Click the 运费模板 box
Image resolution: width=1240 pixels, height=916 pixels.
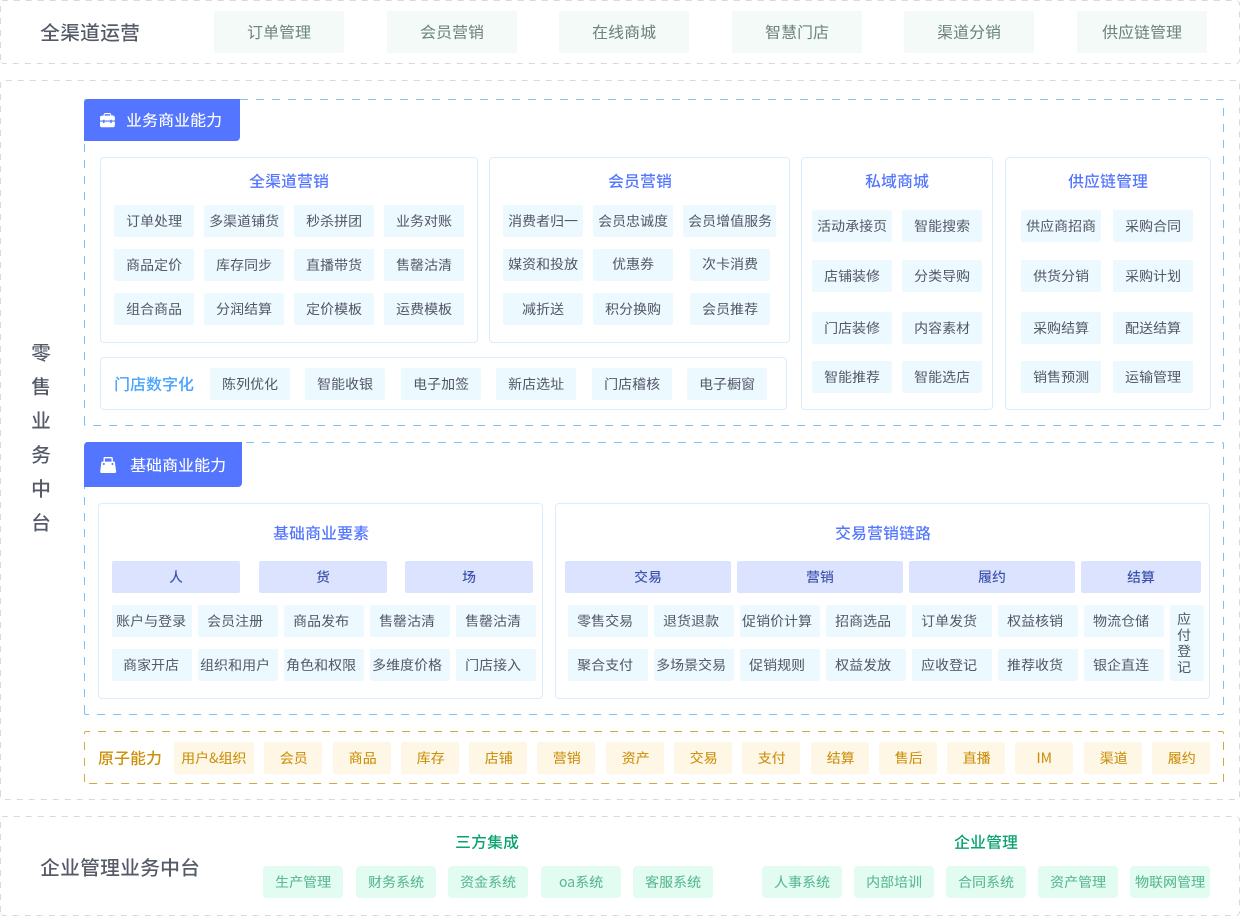click(x=424, y=309)
